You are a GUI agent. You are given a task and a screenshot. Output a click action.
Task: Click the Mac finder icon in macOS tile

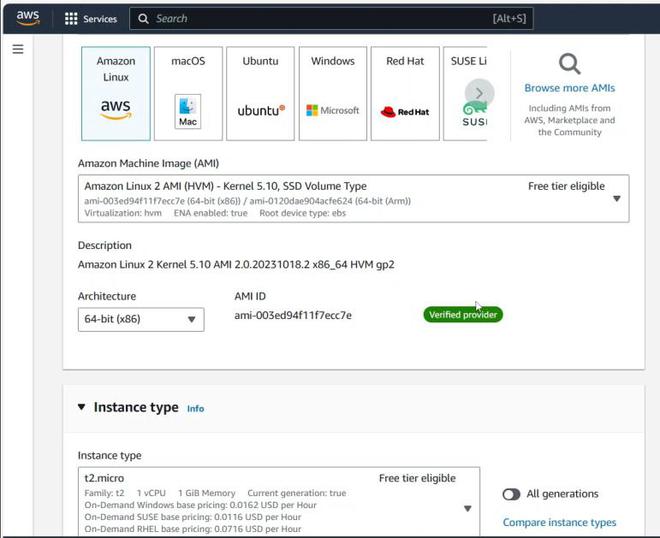pos(188,111)
